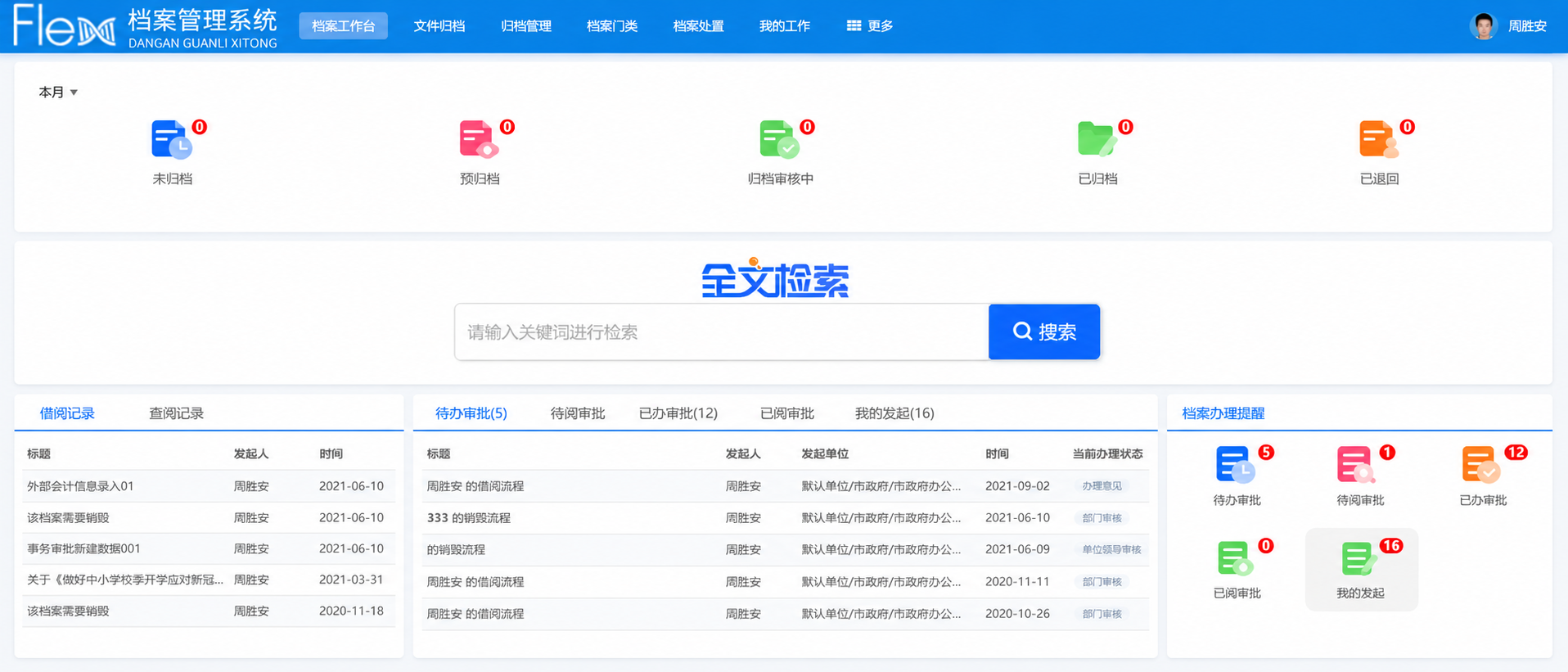Open the 外部会计信息录入01 borrow record

(80, 486)
